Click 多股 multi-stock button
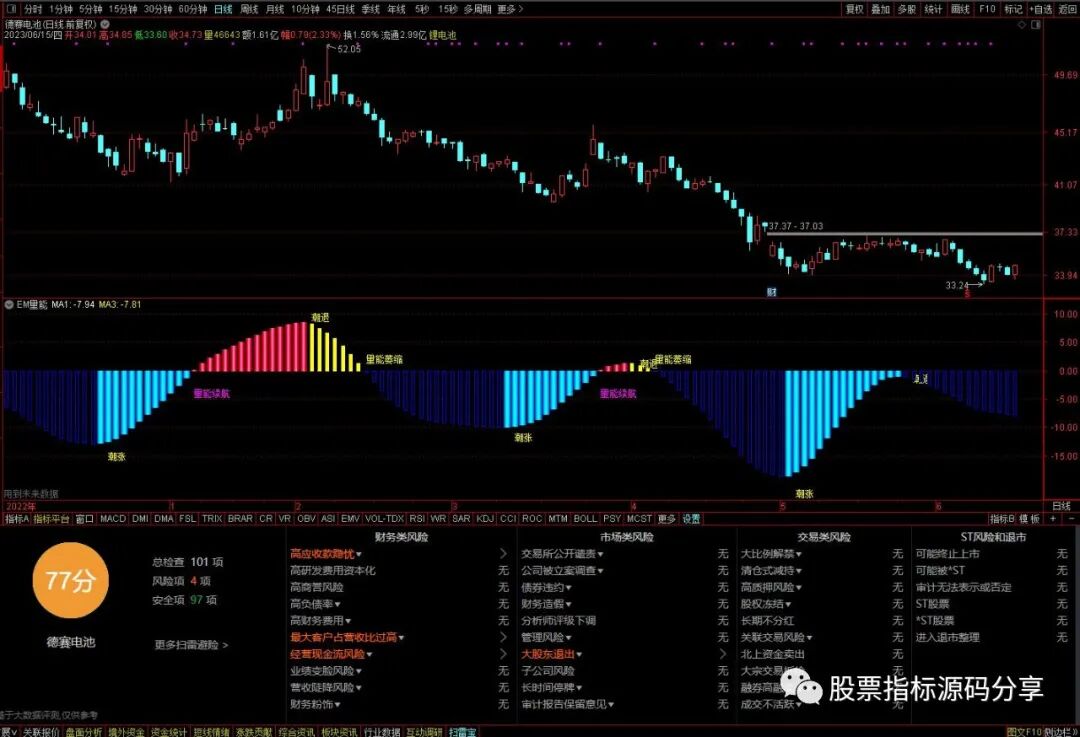The width and height of the screenshot is (1080, 737). (x=907, y=9)
